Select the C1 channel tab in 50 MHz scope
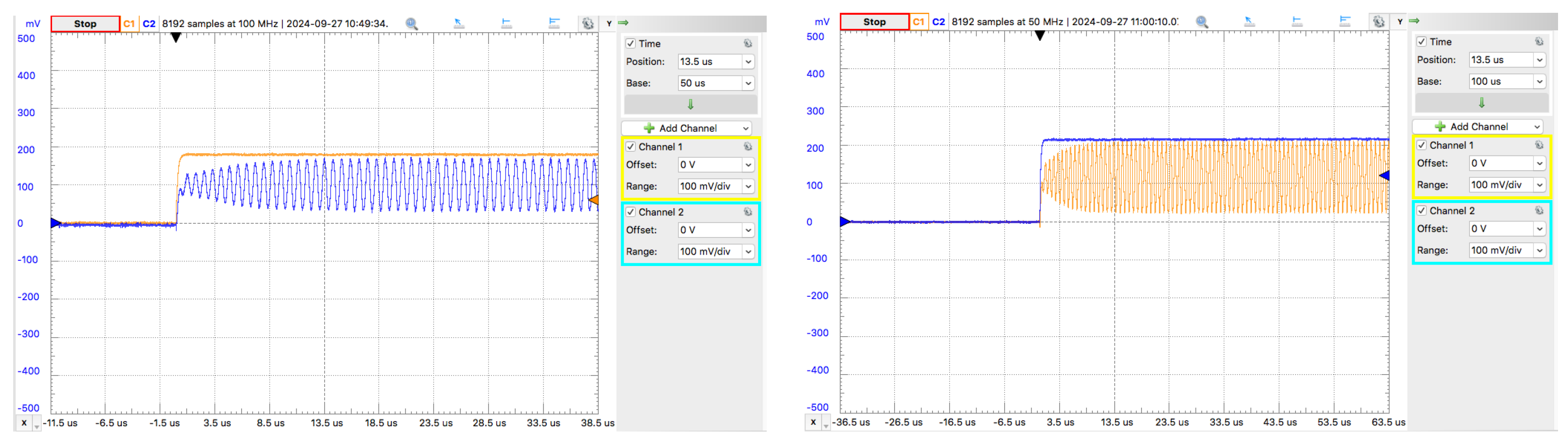This screenshot has width=1568, height=441. point(918,22)
